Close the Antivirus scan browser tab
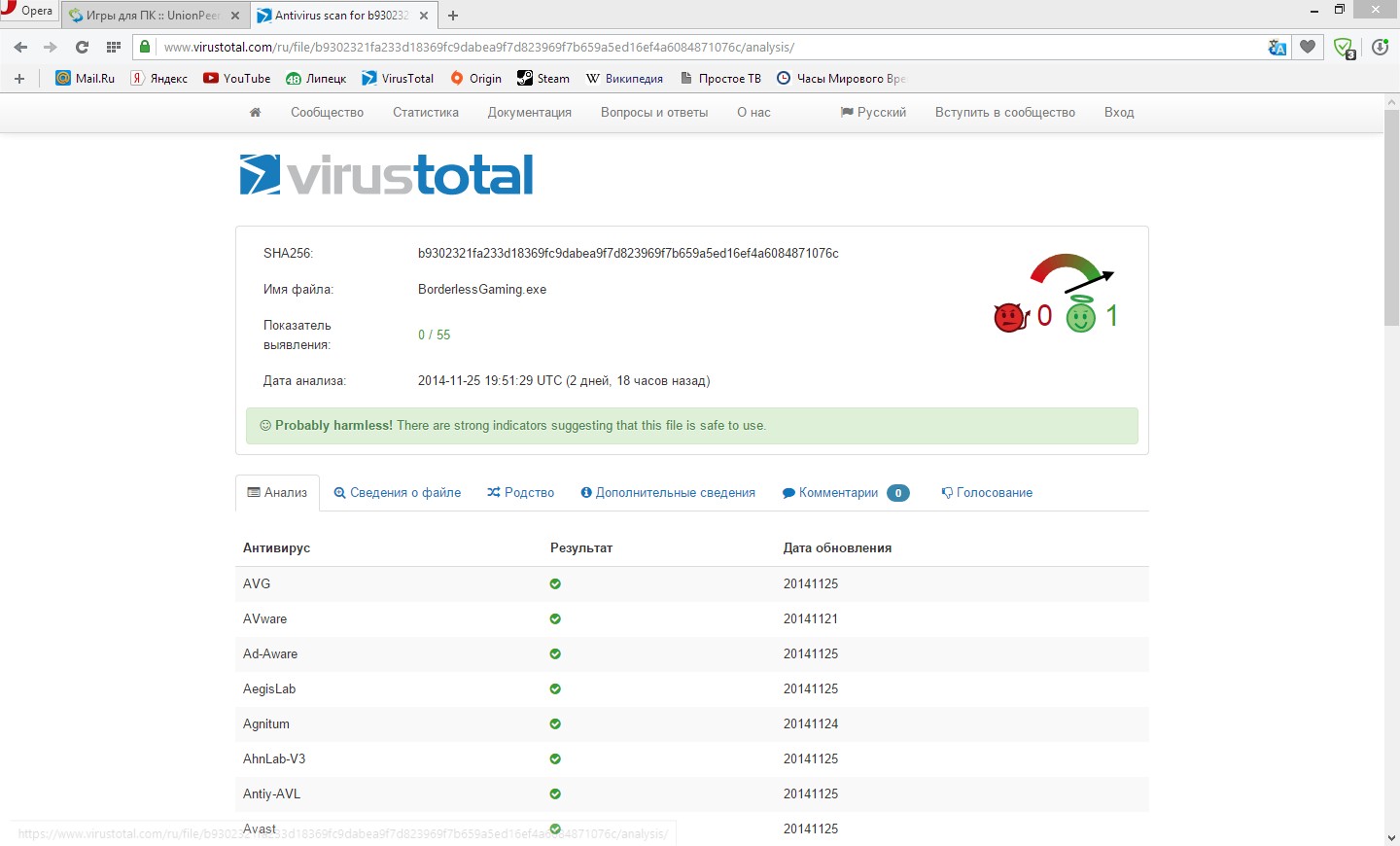Screen dimensions: 1400x846 click(x=422, y=16)
